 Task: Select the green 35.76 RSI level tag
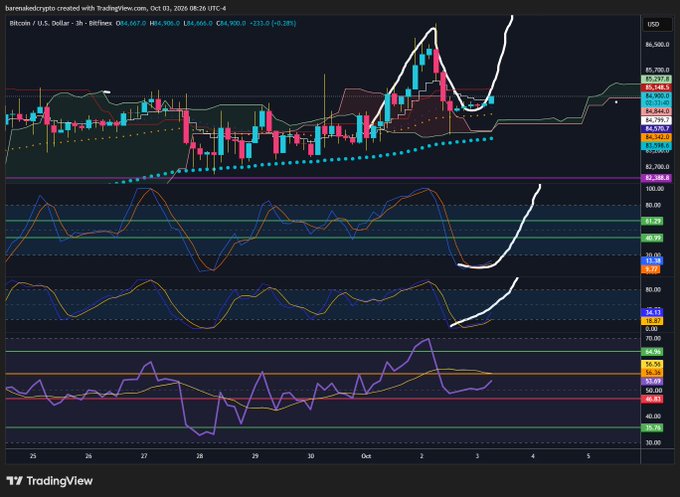(652, 428)
